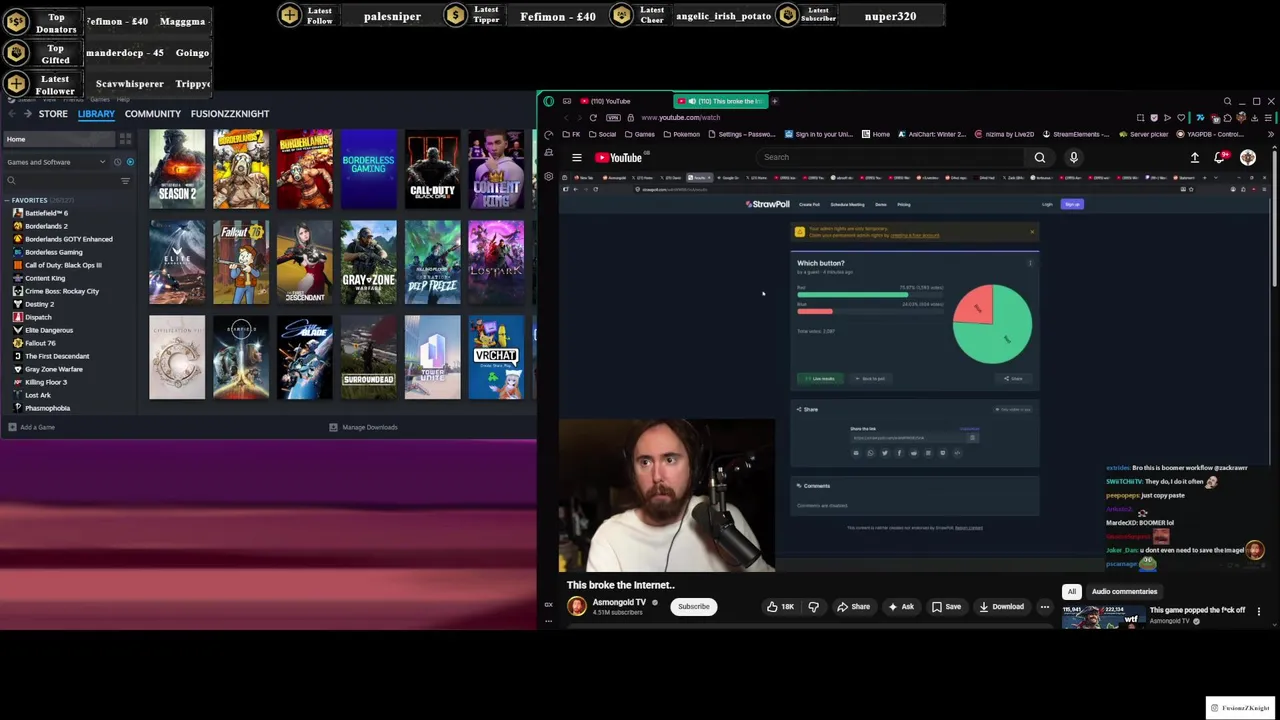This screenshot has height=720, width=1280.
Task: Click the Asmongold TV channel name
Action: coord(619,602)
